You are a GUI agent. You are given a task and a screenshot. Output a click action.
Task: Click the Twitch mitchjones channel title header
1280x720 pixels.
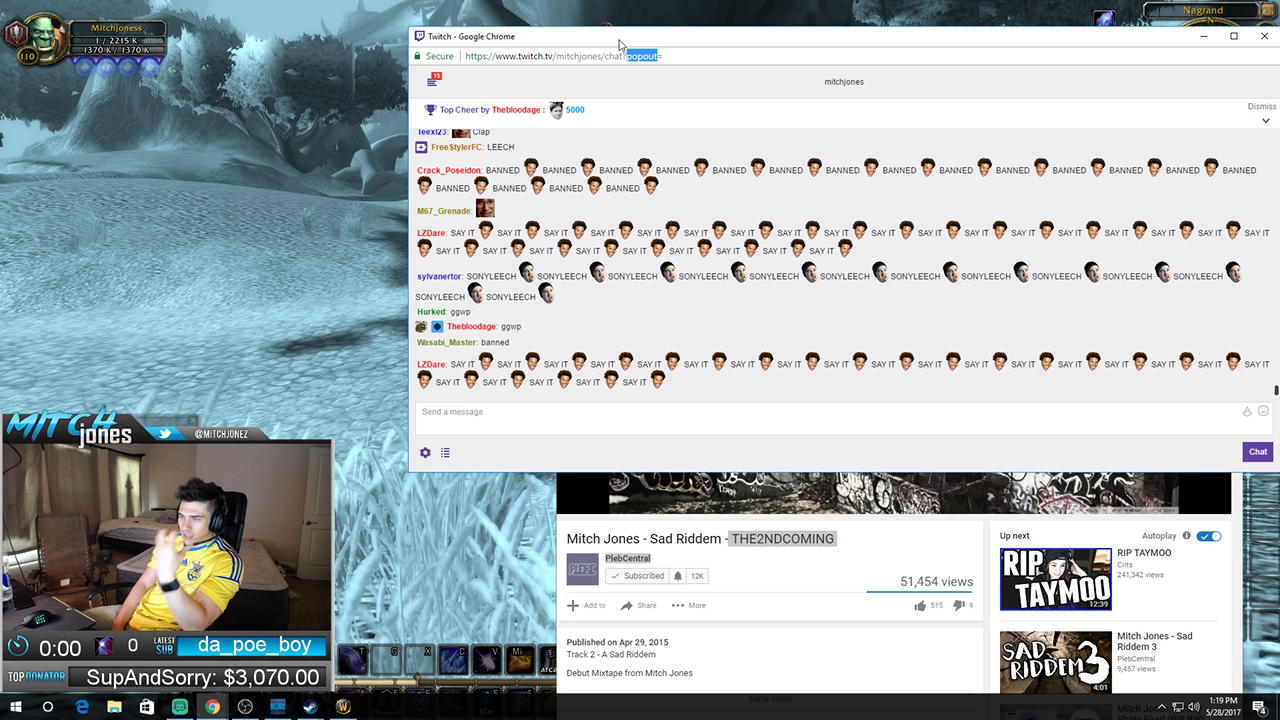tap(844, 82)
